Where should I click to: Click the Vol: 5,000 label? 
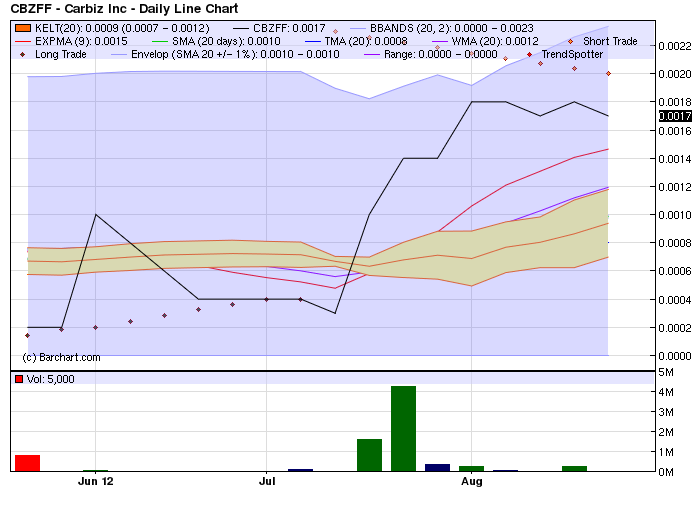pos(50,379)
